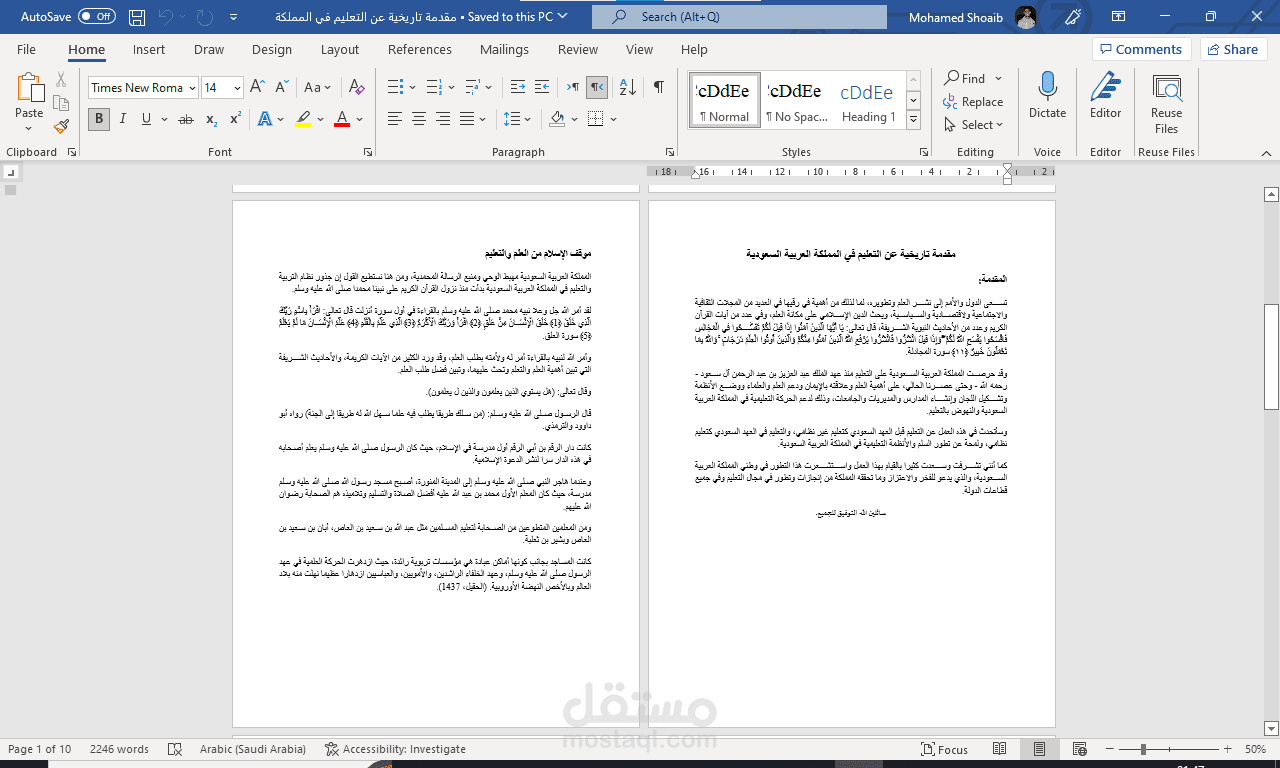This screenshot has height=768, width=1280.
Task: Switch to the Design tab
Action: click(272, 49)
